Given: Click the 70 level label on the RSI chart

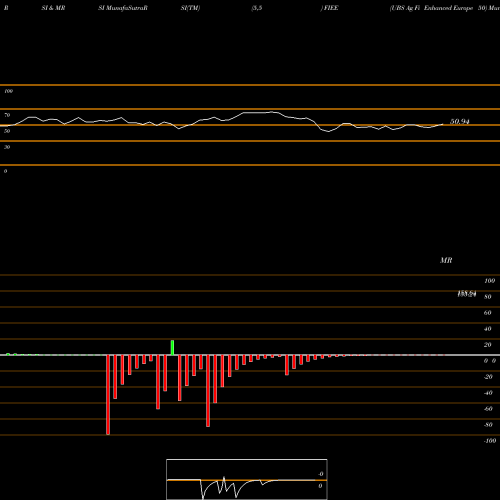Looking at the screenshot, I should tap(7, 115).
